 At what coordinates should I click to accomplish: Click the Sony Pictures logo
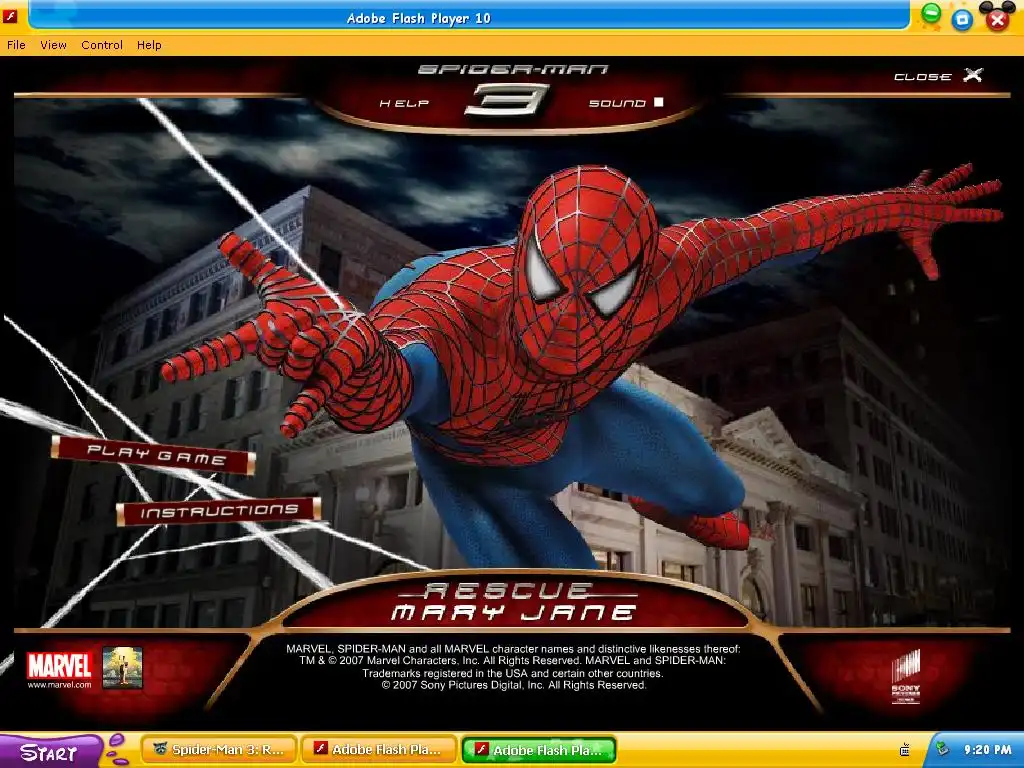906,677
